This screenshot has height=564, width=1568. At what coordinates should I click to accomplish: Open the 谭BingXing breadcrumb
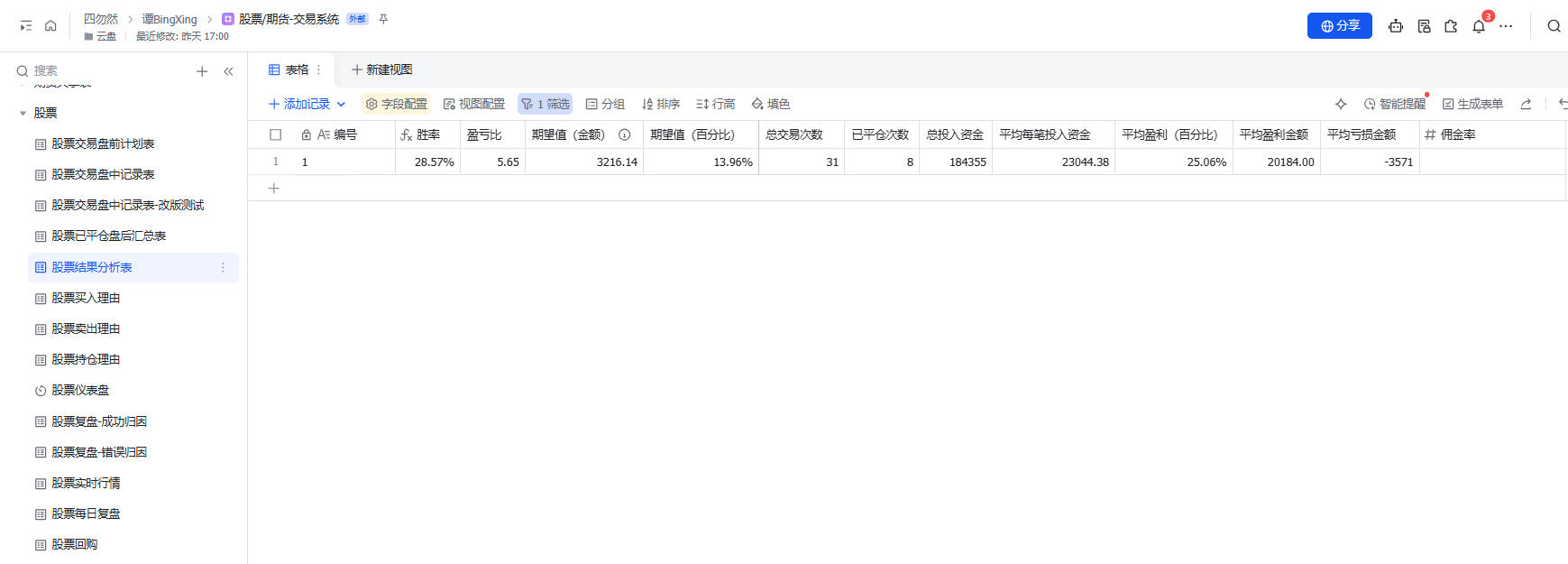tap(169, 19)
